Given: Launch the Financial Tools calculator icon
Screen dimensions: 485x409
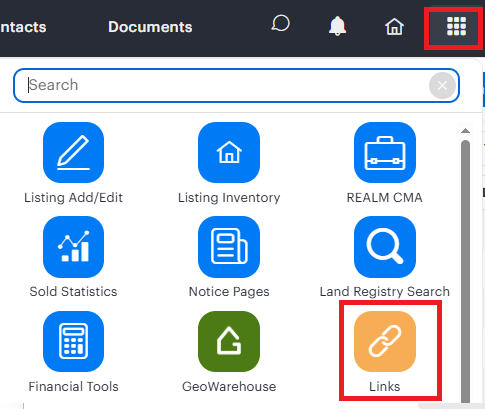Looking at the screenshot, I should click(x=73, y=341).
